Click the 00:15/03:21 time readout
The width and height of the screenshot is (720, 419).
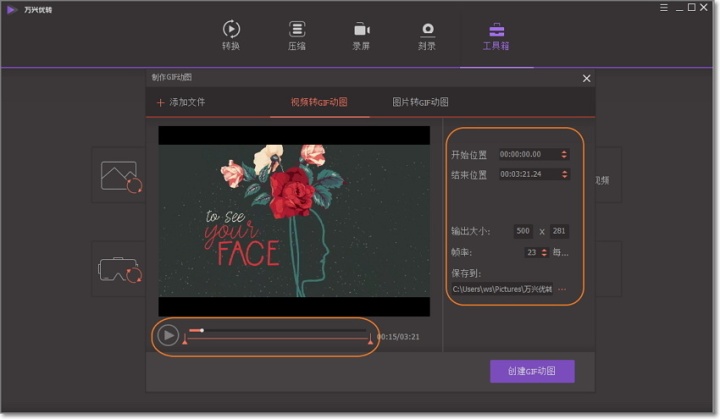[x=398, y=337]
